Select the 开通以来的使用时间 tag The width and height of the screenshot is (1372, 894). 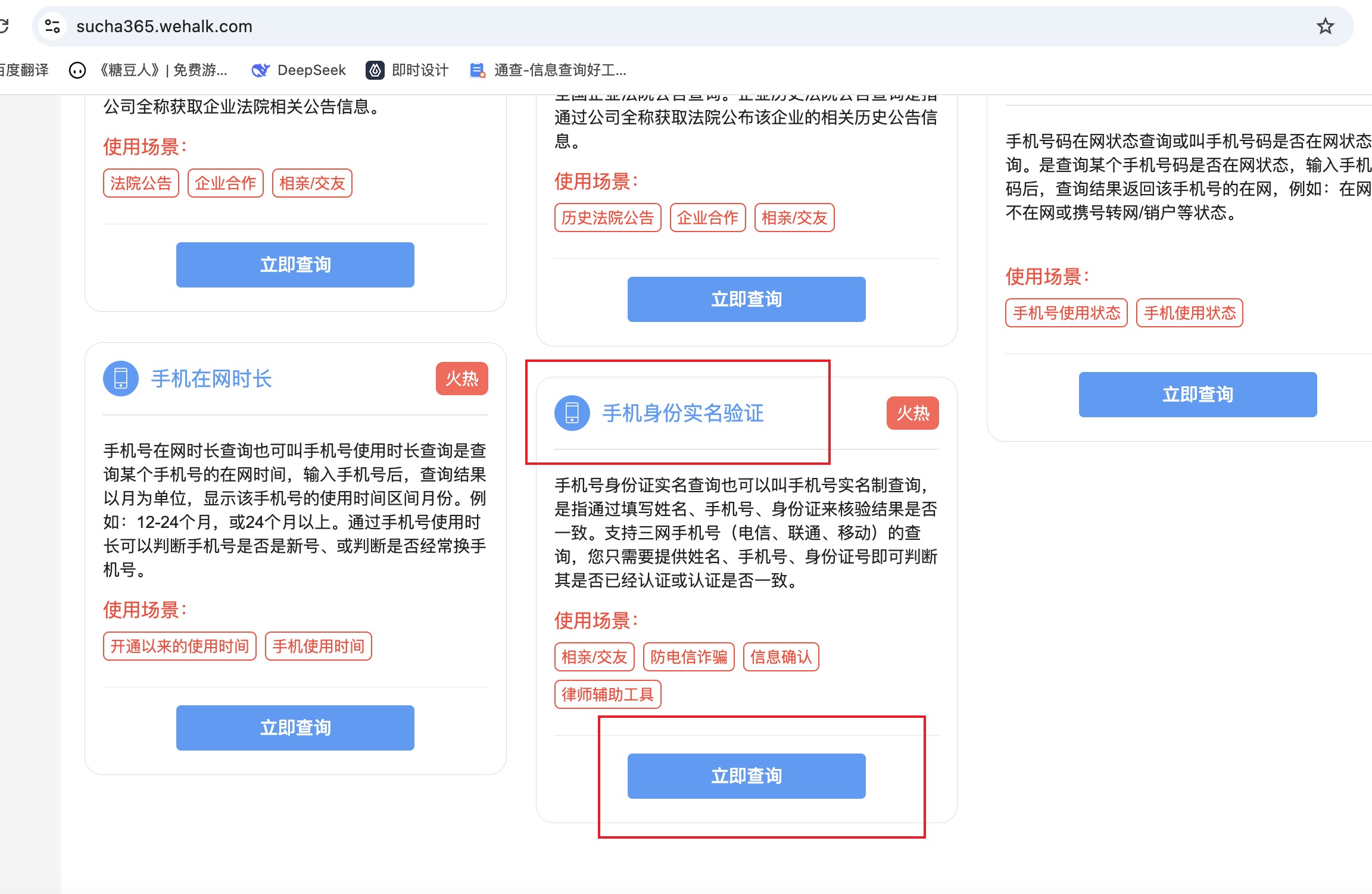tap(179, 646)
